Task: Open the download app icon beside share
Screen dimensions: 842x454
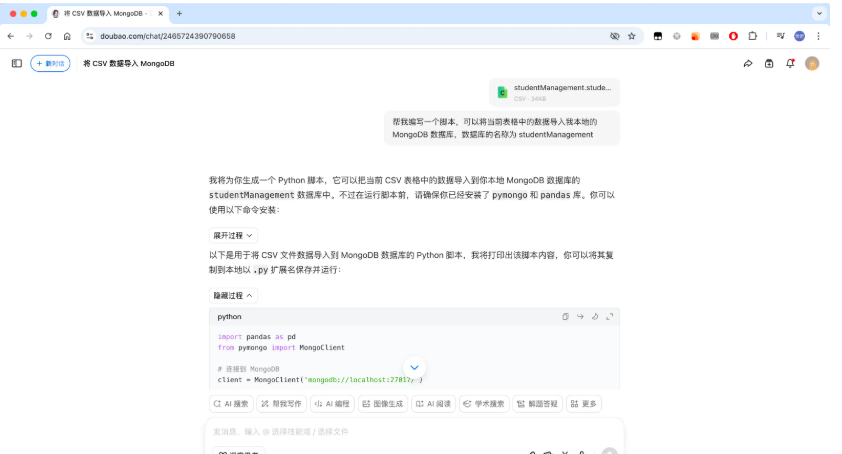Action: point(769,63)
